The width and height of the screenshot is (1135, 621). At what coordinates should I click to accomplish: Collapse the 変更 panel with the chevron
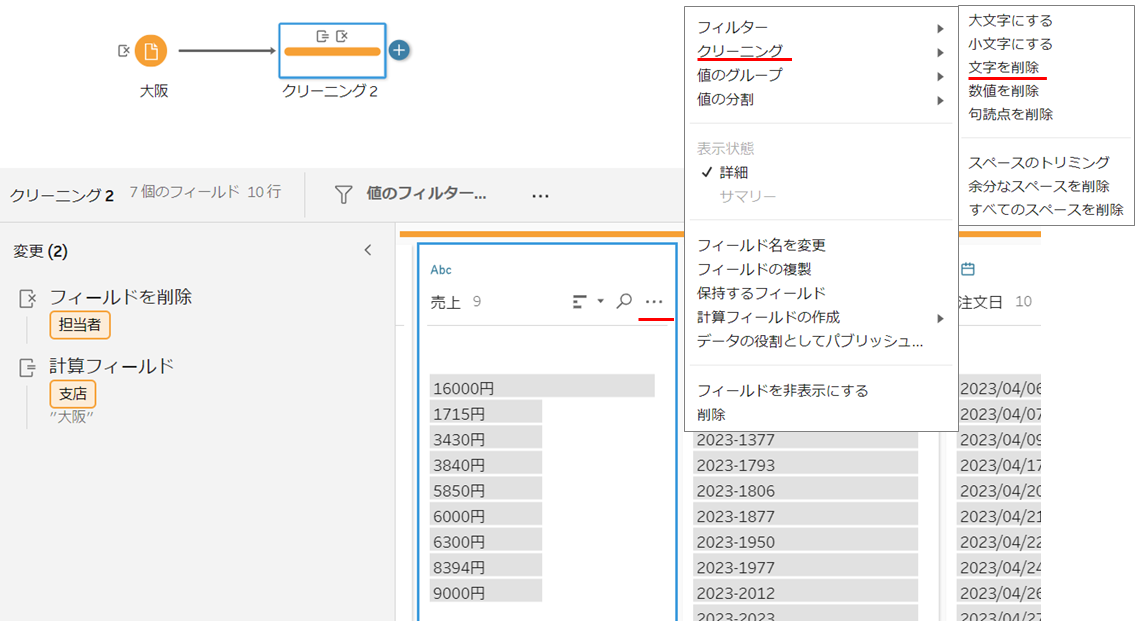tap(369, 250)
